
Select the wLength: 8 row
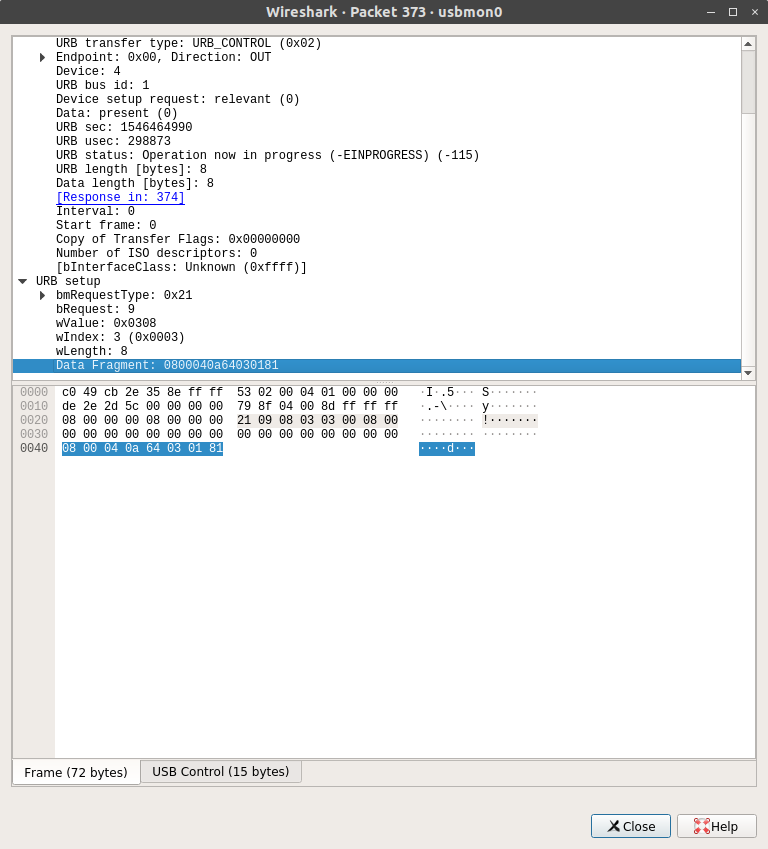pyautogui.click(x=376, y=351)
